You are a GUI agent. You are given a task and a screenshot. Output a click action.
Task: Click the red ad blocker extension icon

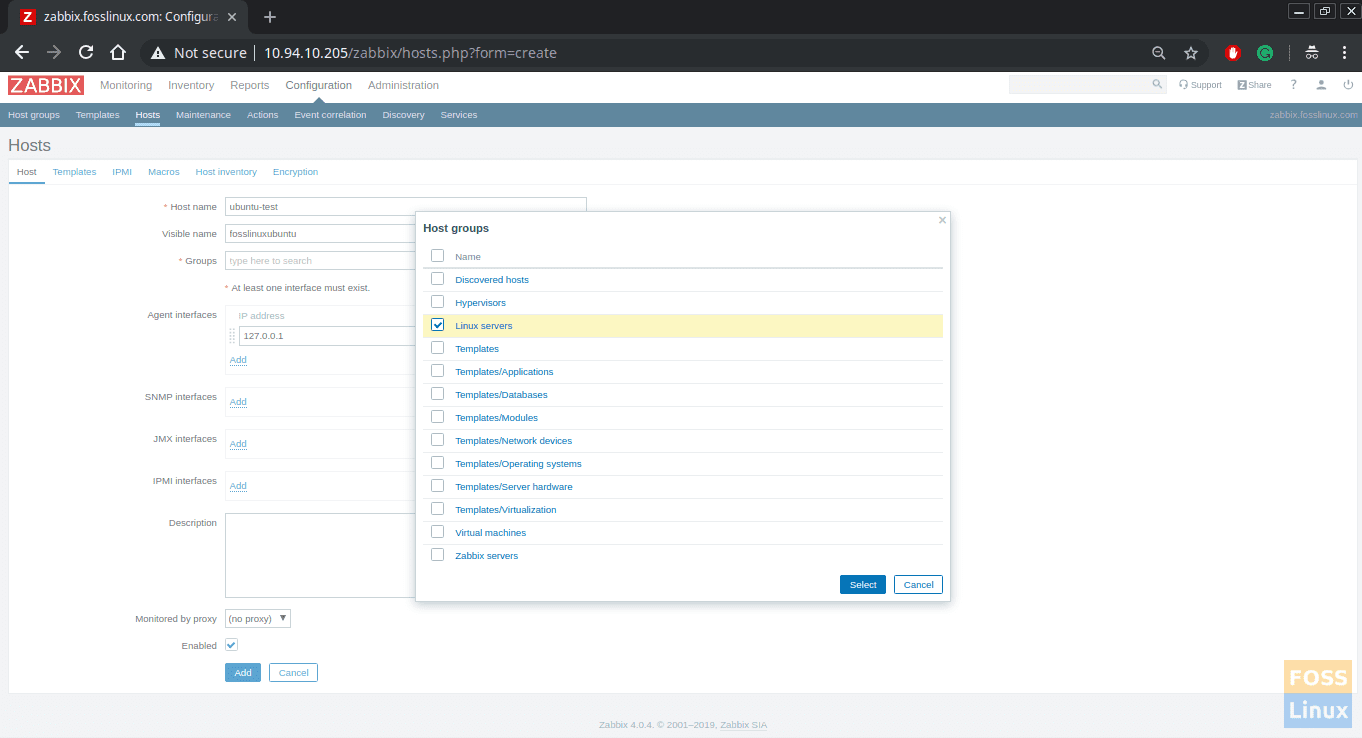[1233, 53]
